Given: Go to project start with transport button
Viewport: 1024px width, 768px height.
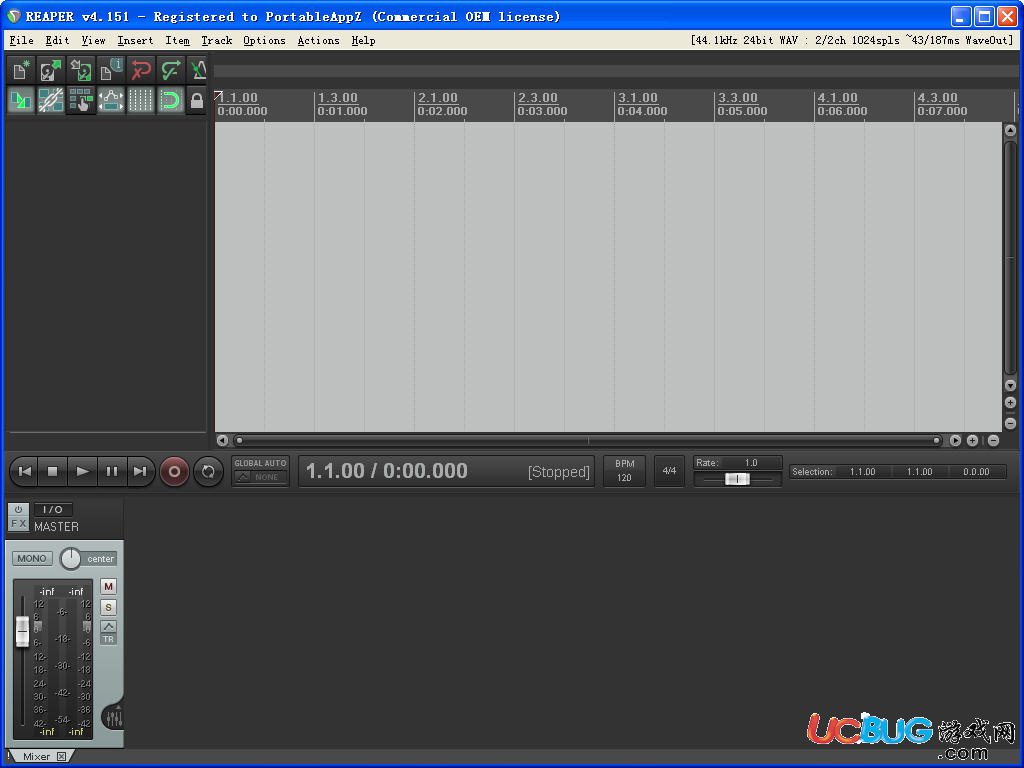Looking at the screenshot, I should pyautogui.click(x=25, y=472).
